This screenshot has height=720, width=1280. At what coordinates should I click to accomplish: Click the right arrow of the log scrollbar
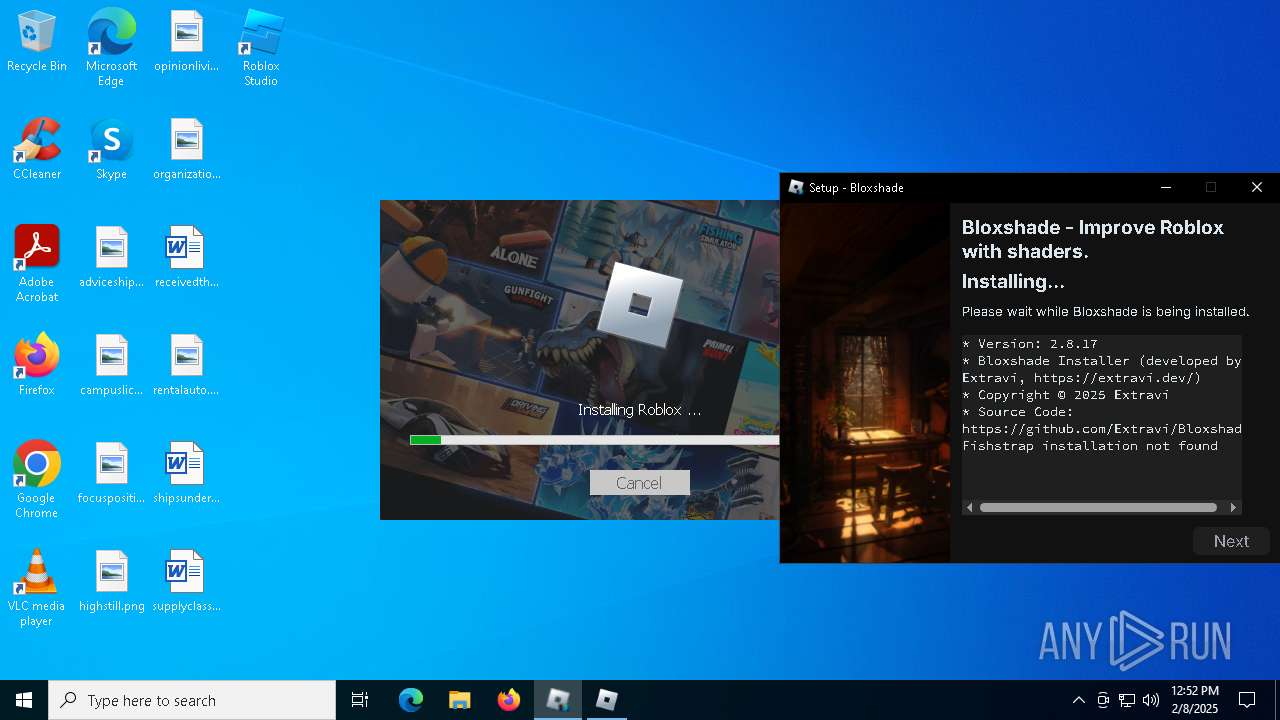[1233, 507]
